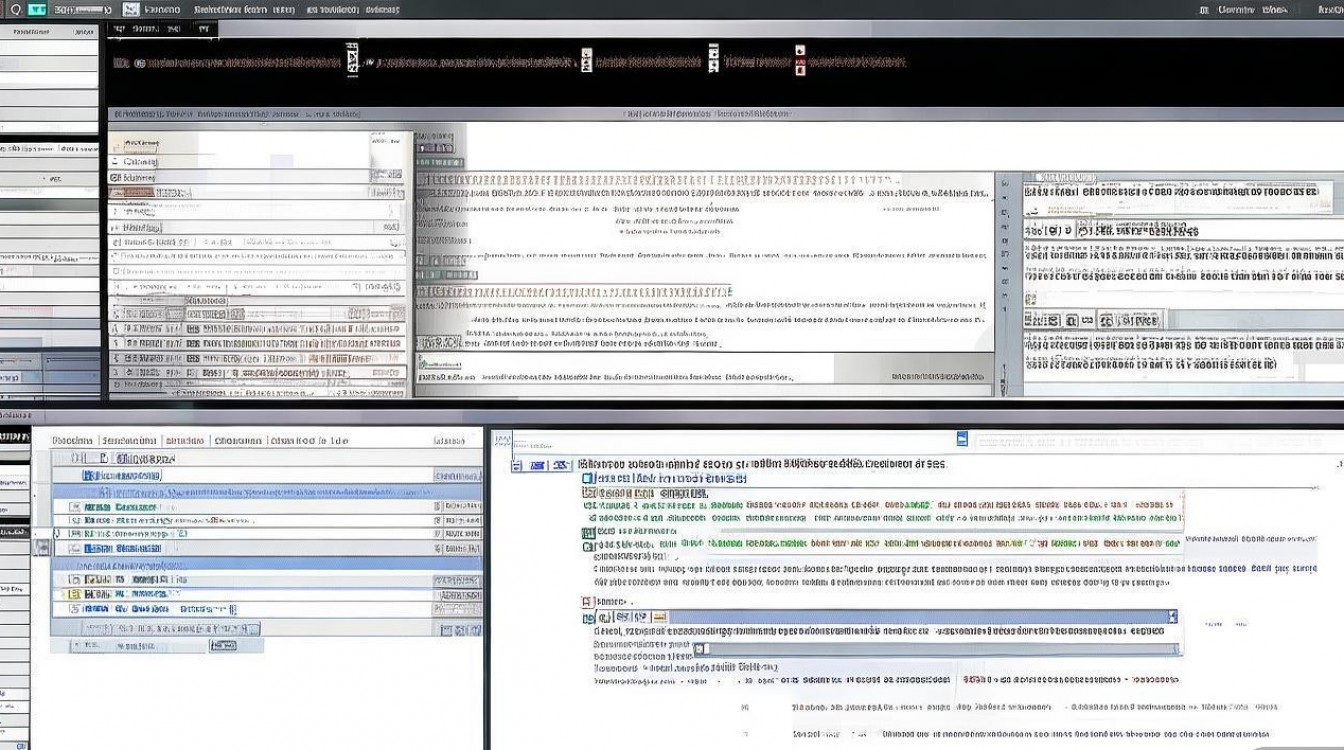The width and height of the screenshot is (1344, 750).
Task: Click arrow at right end of blue bar
Action: point(1173,617)
